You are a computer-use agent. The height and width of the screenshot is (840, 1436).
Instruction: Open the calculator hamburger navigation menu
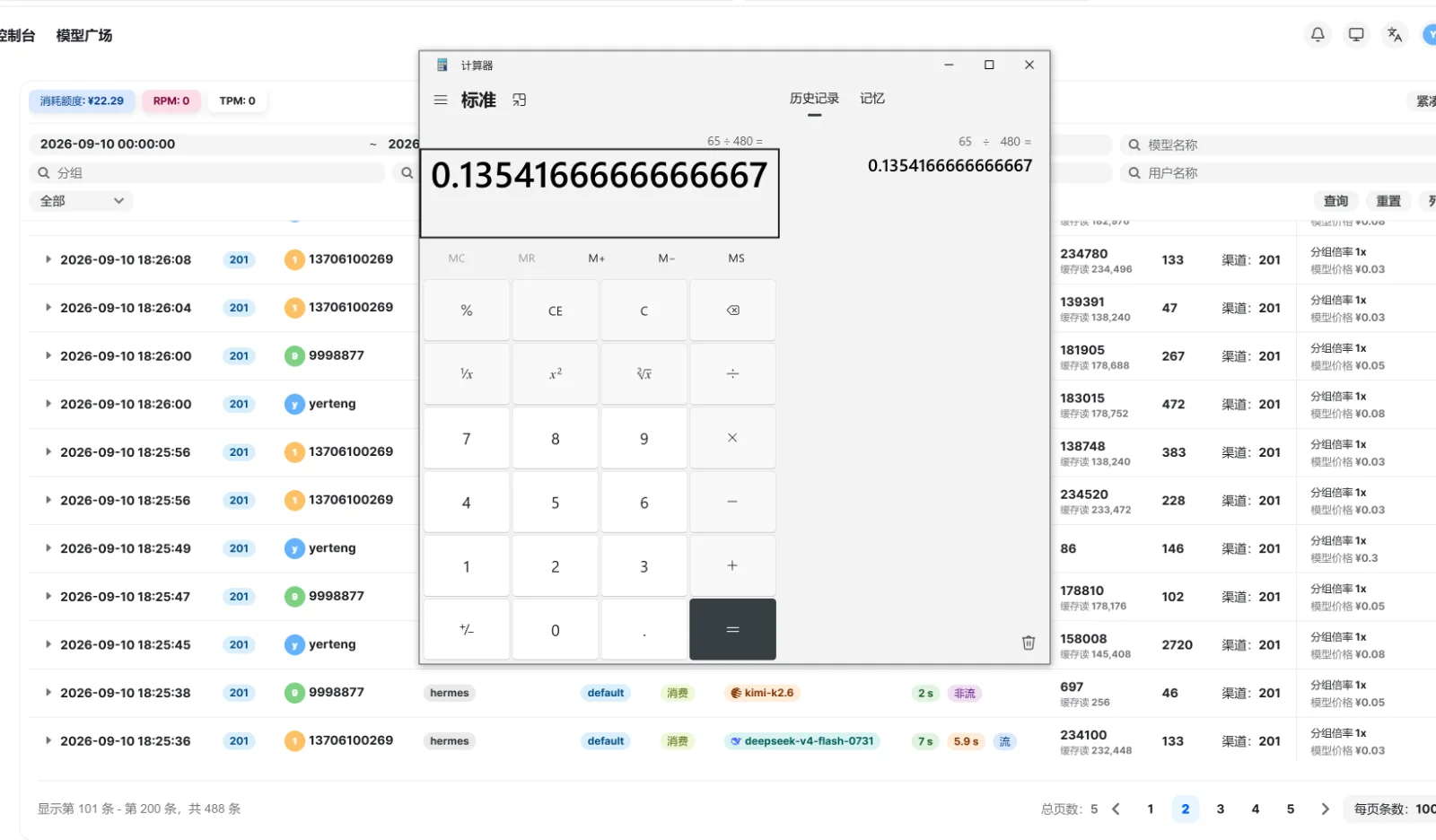[441, 100]
